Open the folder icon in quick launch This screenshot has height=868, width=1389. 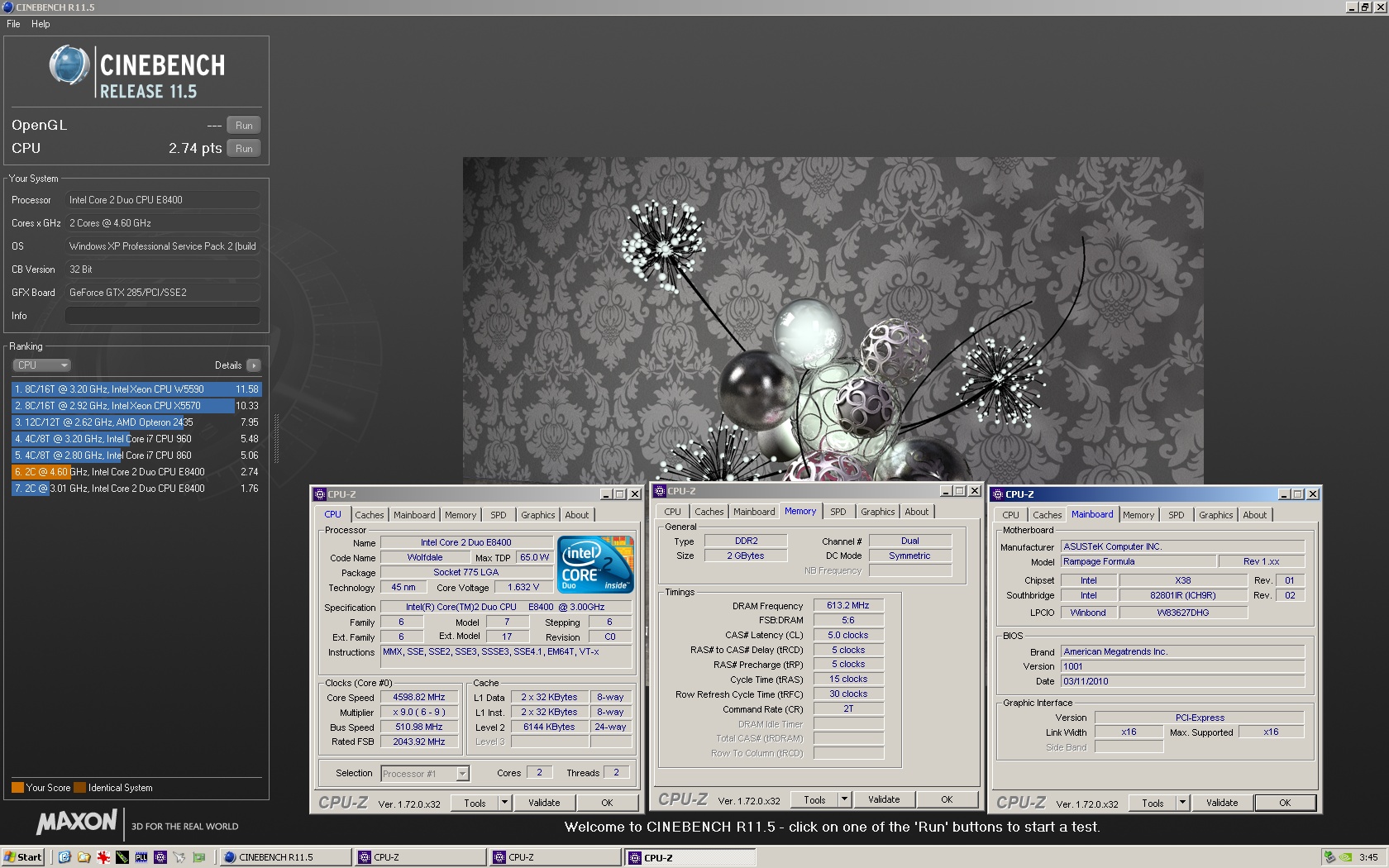pos(84,857)
